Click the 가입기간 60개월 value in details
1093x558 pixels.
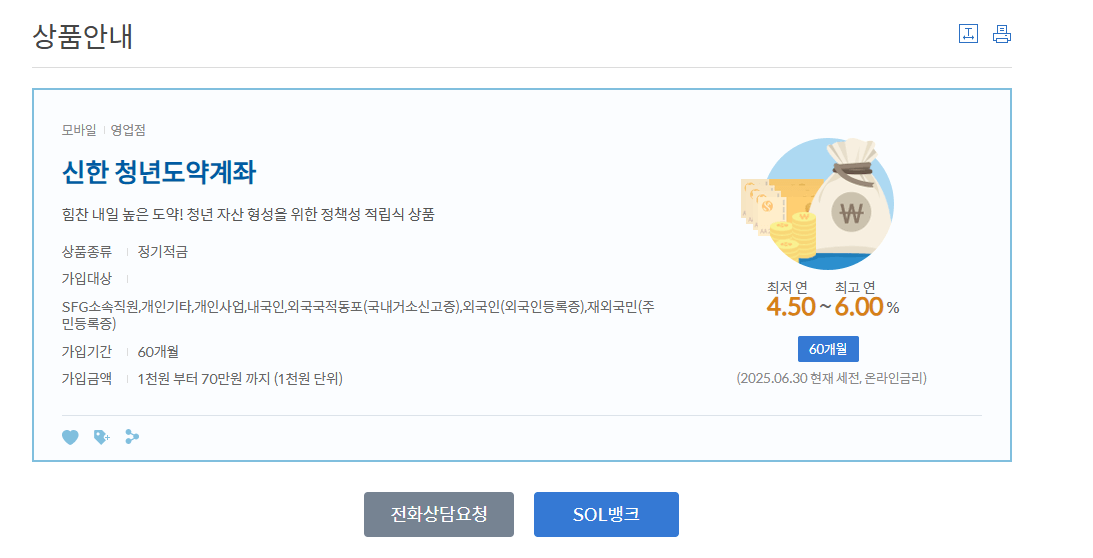(158, 352)
